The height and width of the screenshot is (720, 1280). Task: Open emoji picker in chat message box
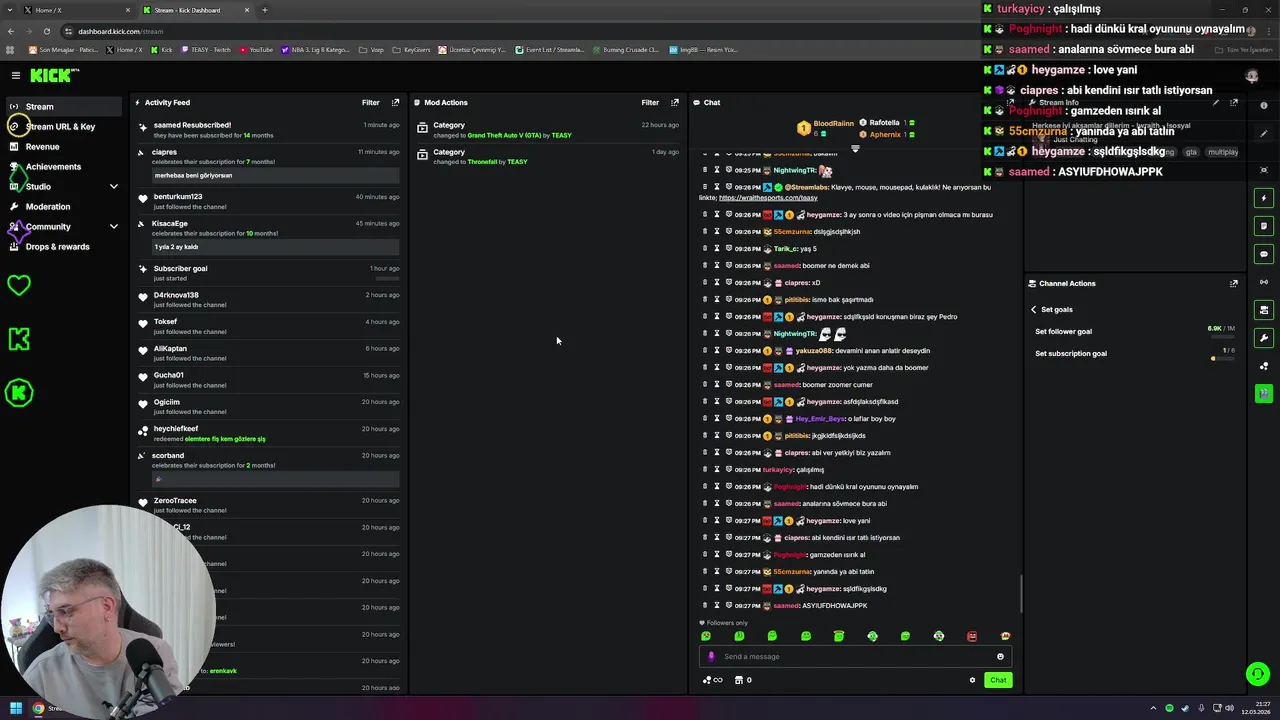pos(1000,656)
